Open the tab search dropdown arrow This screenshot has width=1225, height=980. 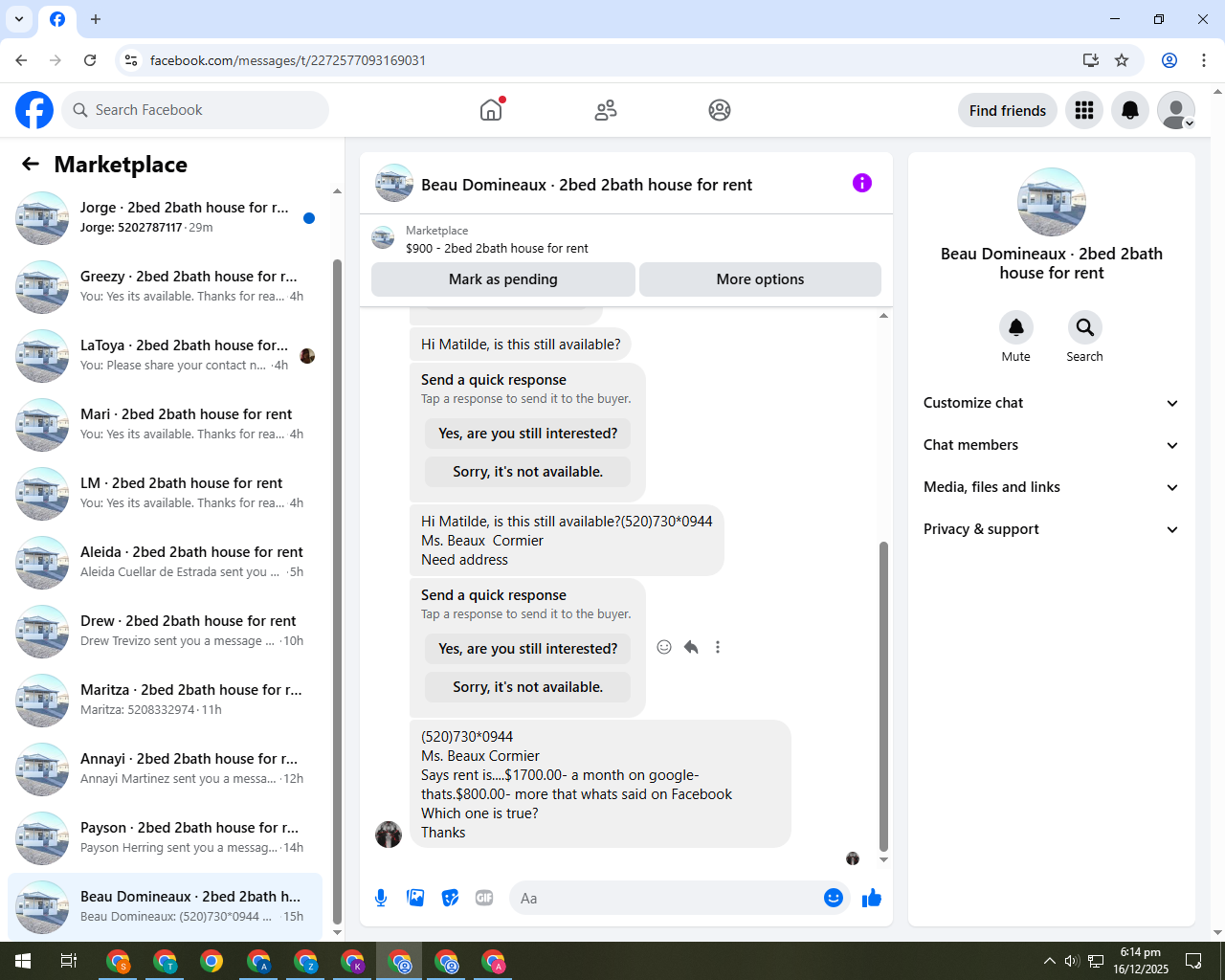click(x=19, y=19)
